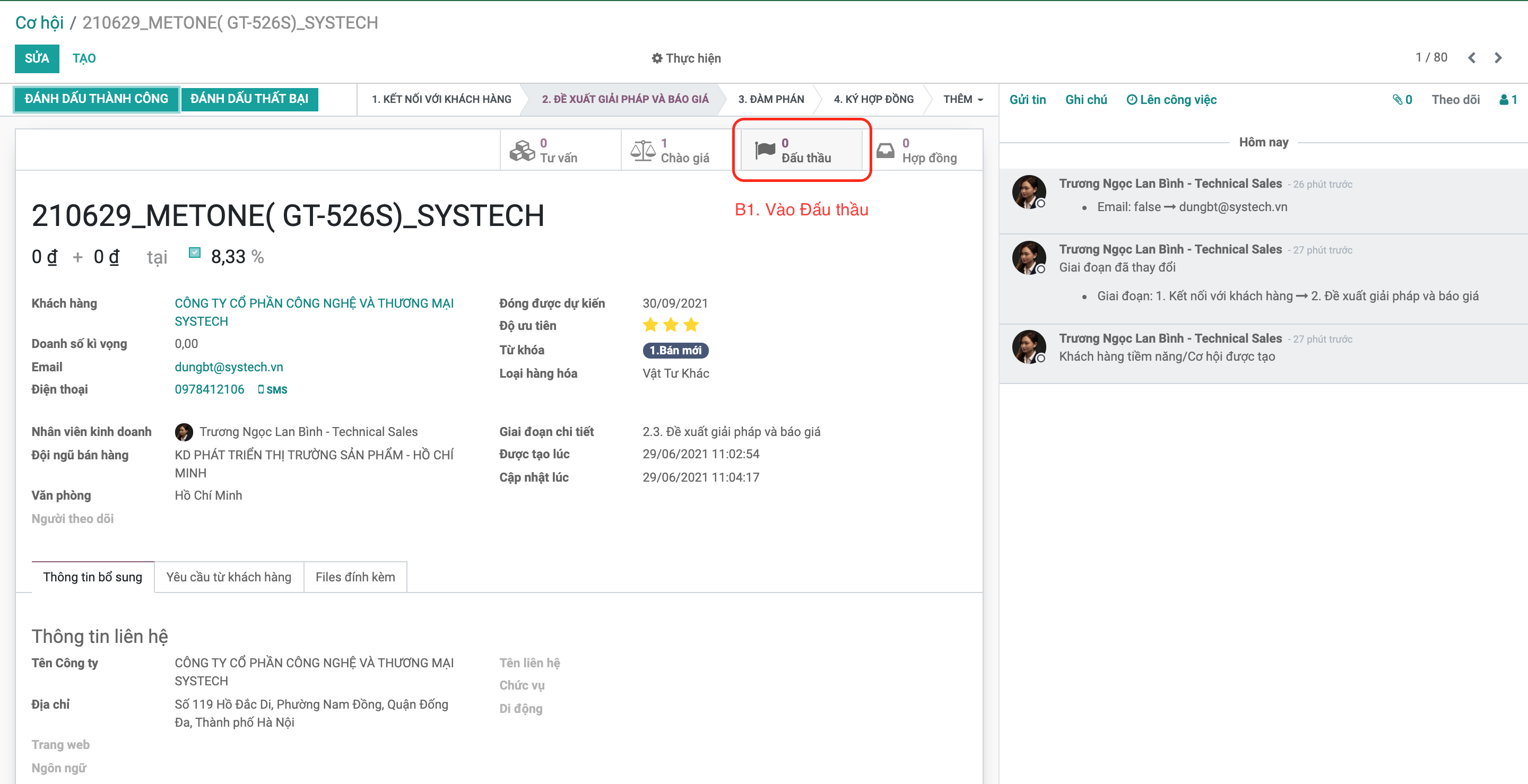
Task: Open email link dungbt@systech.vn
Action: coord(228,367)
